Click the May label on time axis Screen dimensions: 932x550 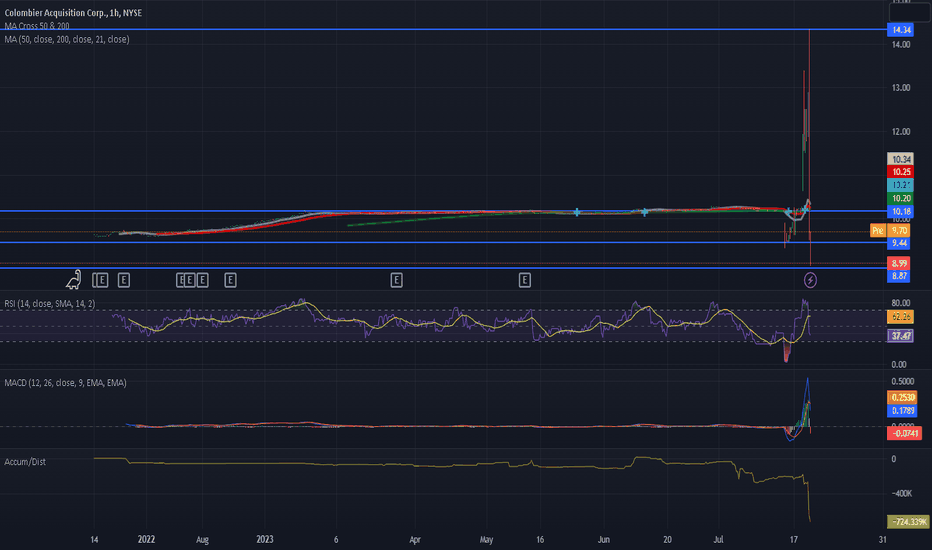[486, 540]
